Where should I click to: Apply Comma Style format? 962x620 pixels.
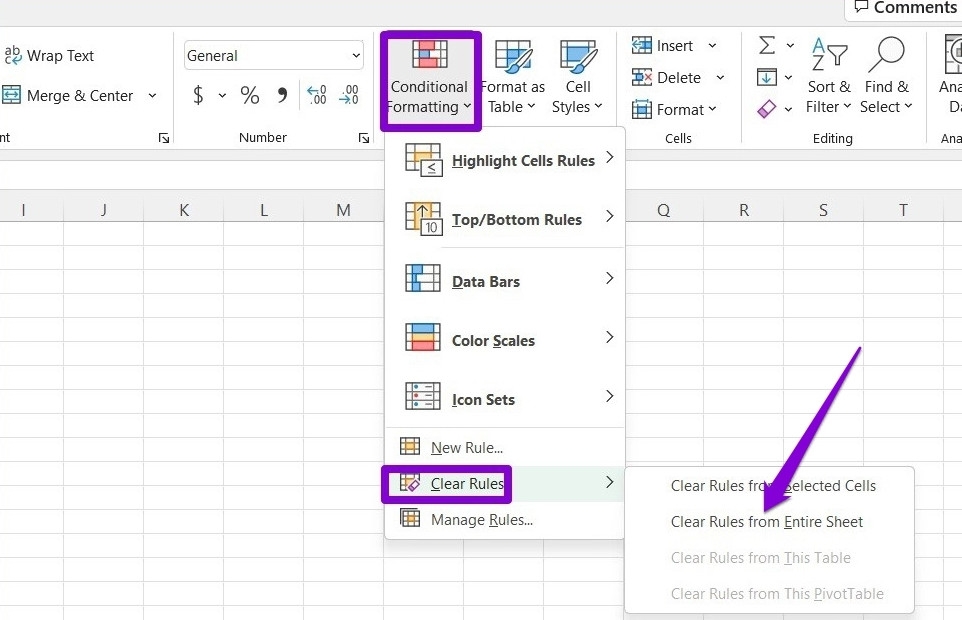click(x=282, y=95)
